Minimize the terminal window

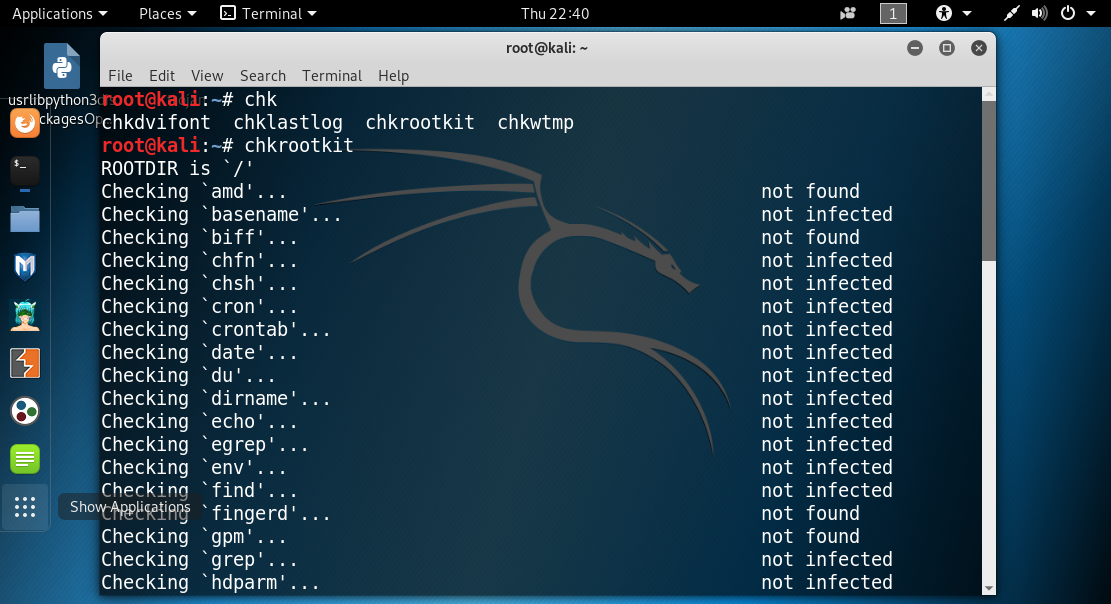pos(915,48)
